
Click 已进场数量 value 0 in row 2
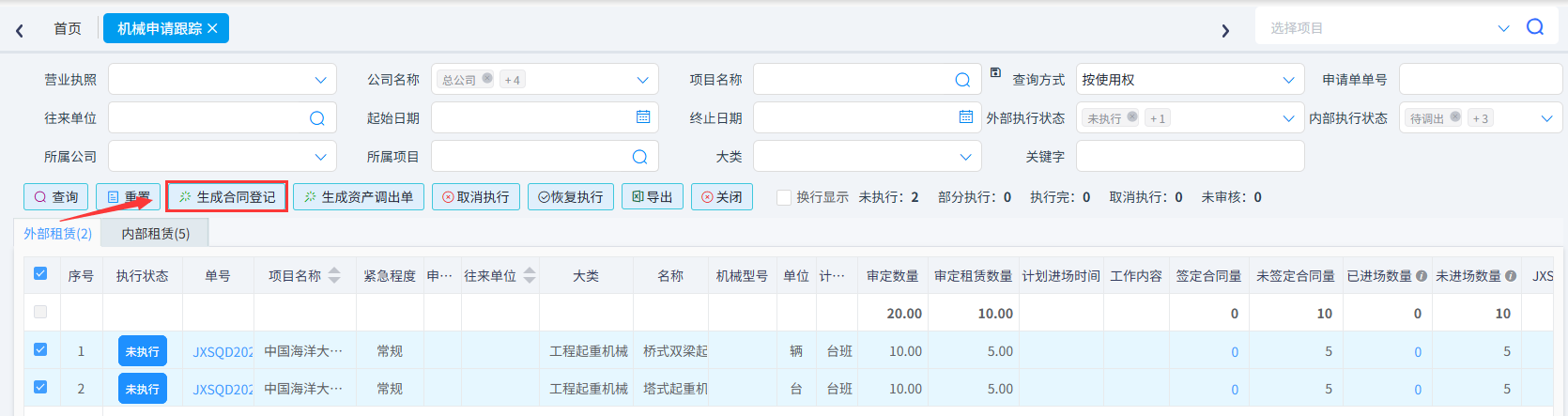tap(1418, 390)
